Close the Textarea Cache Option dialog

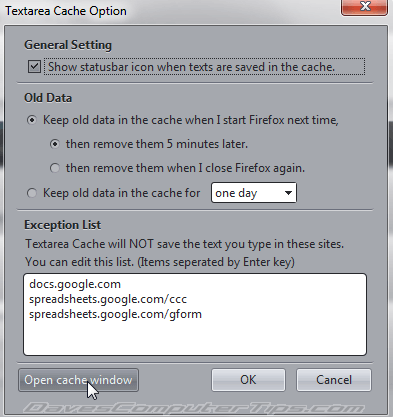click(x=364, y=7)
